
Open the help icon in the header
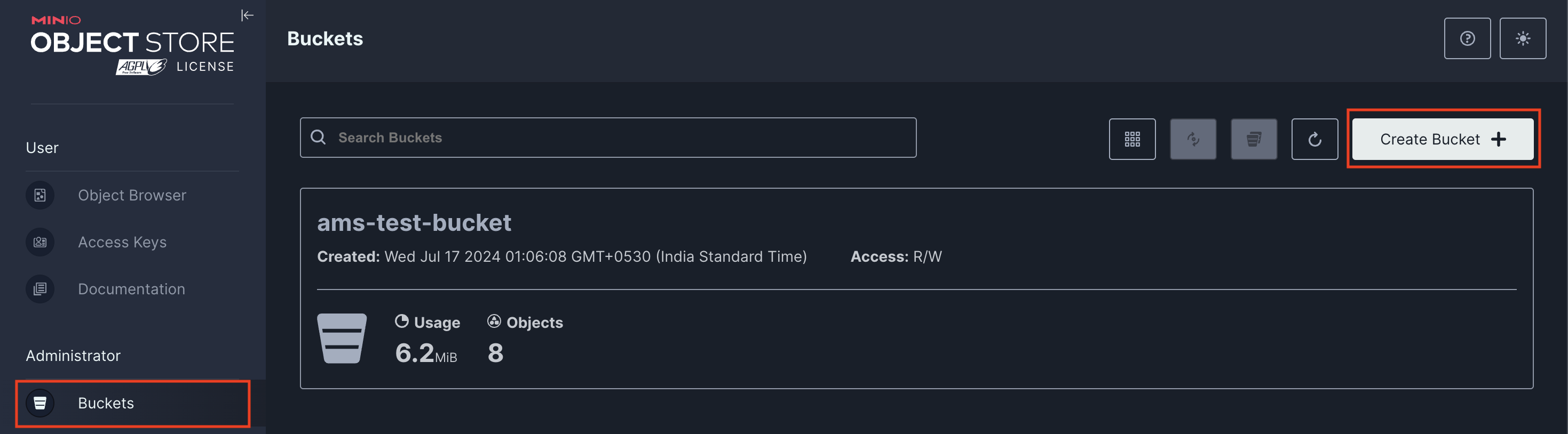pos(1467,38)
